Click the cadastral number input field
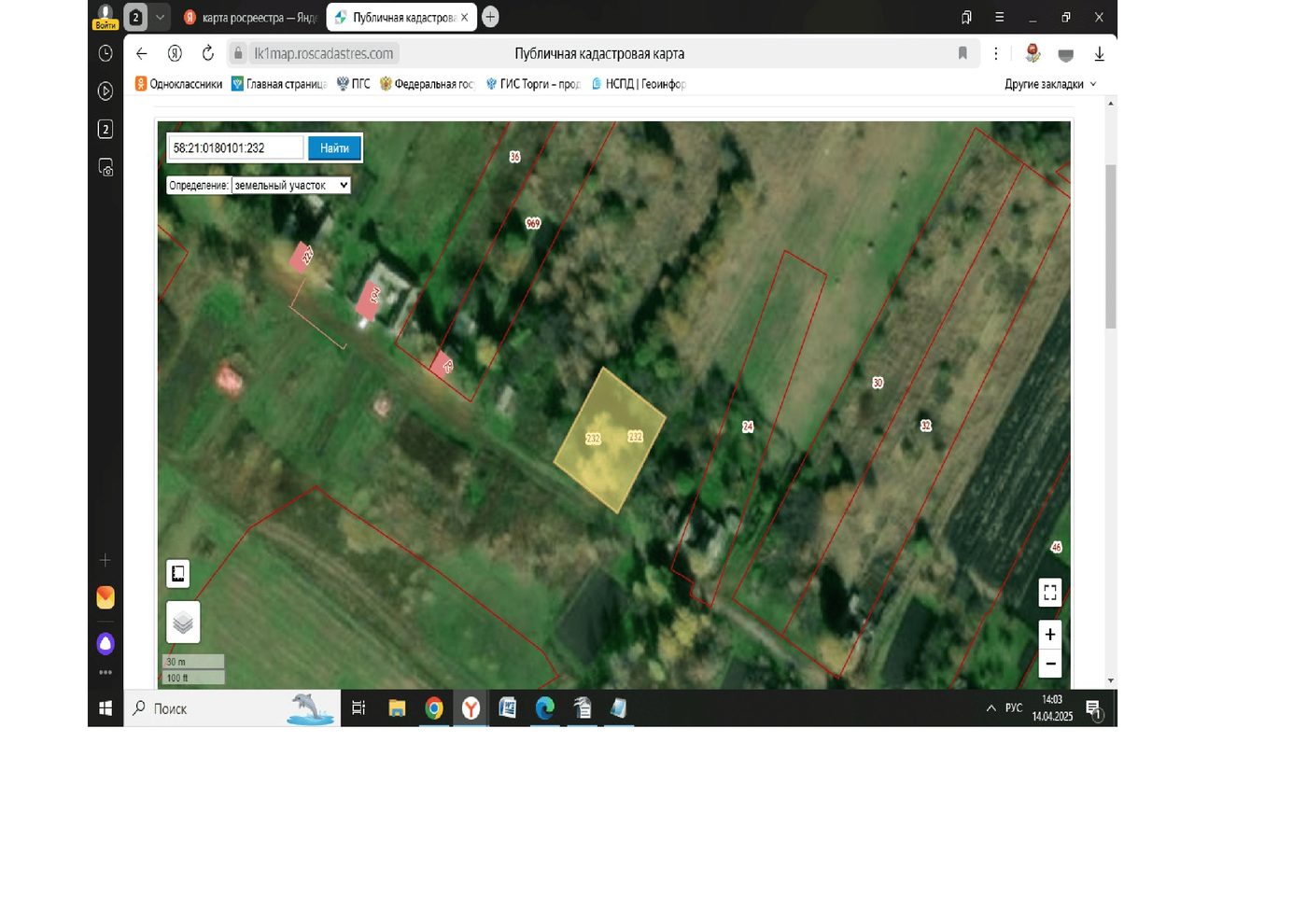 coord(235,147)
